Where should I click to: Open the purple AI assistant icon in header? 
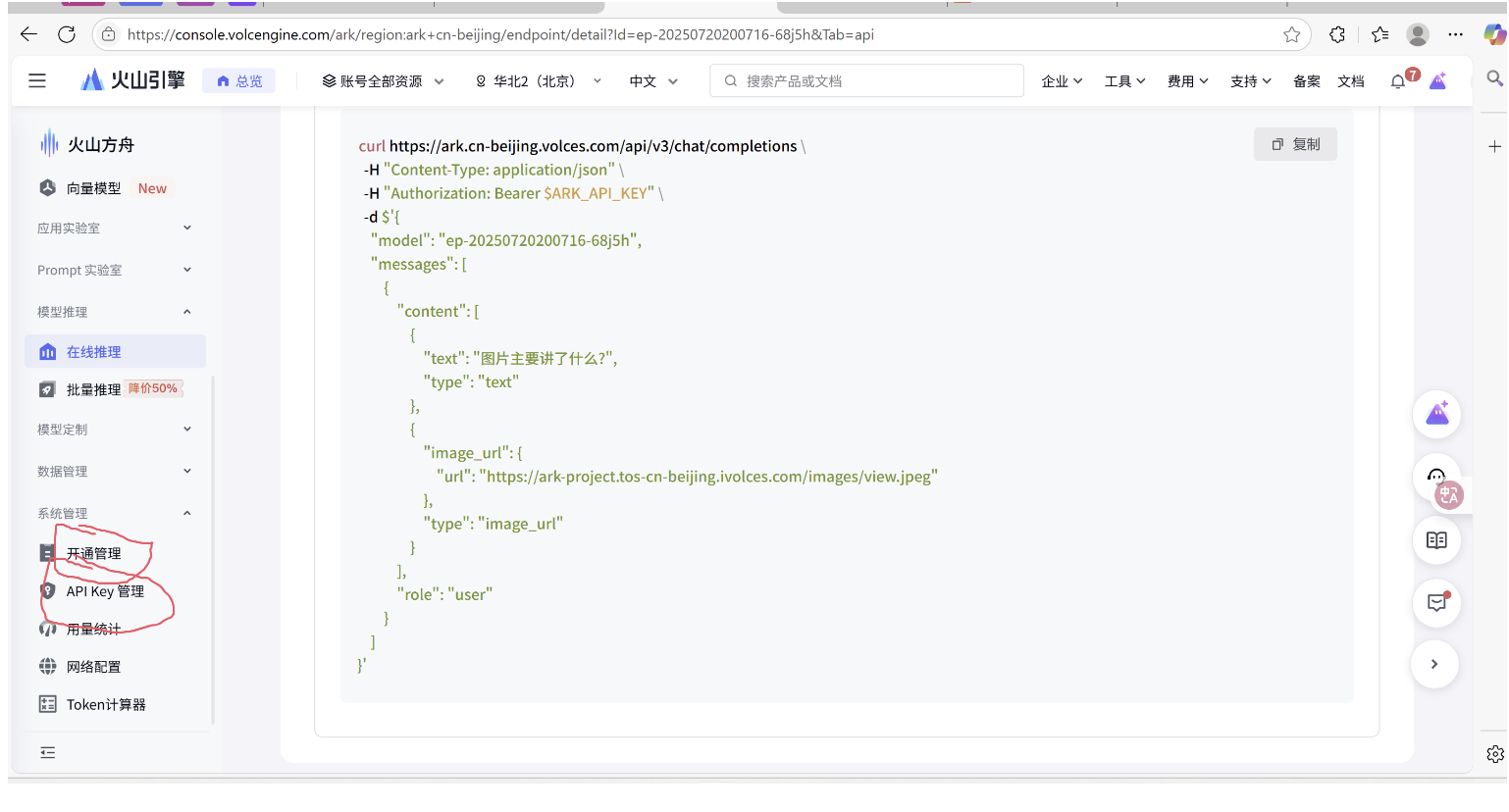[1438, 81]
